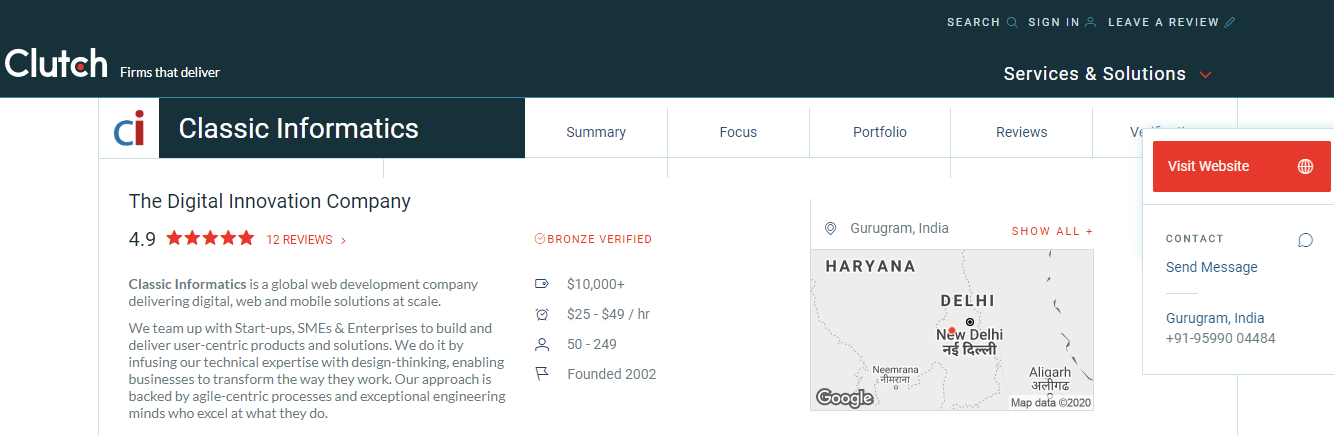This screenshot has width=1334, height=435.
Task: Click the search magnifier icon
Action: (x=1012, y=22)
